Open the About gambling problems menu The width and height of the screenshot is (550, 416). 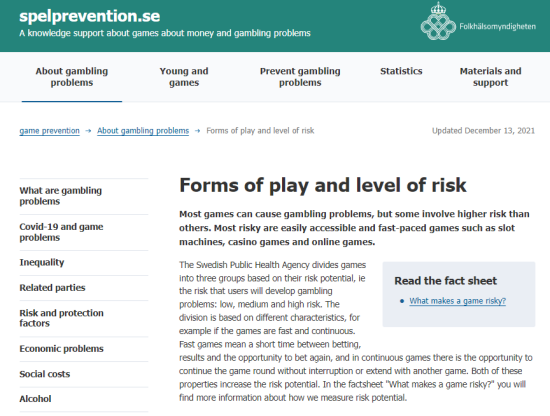(72, 77)
